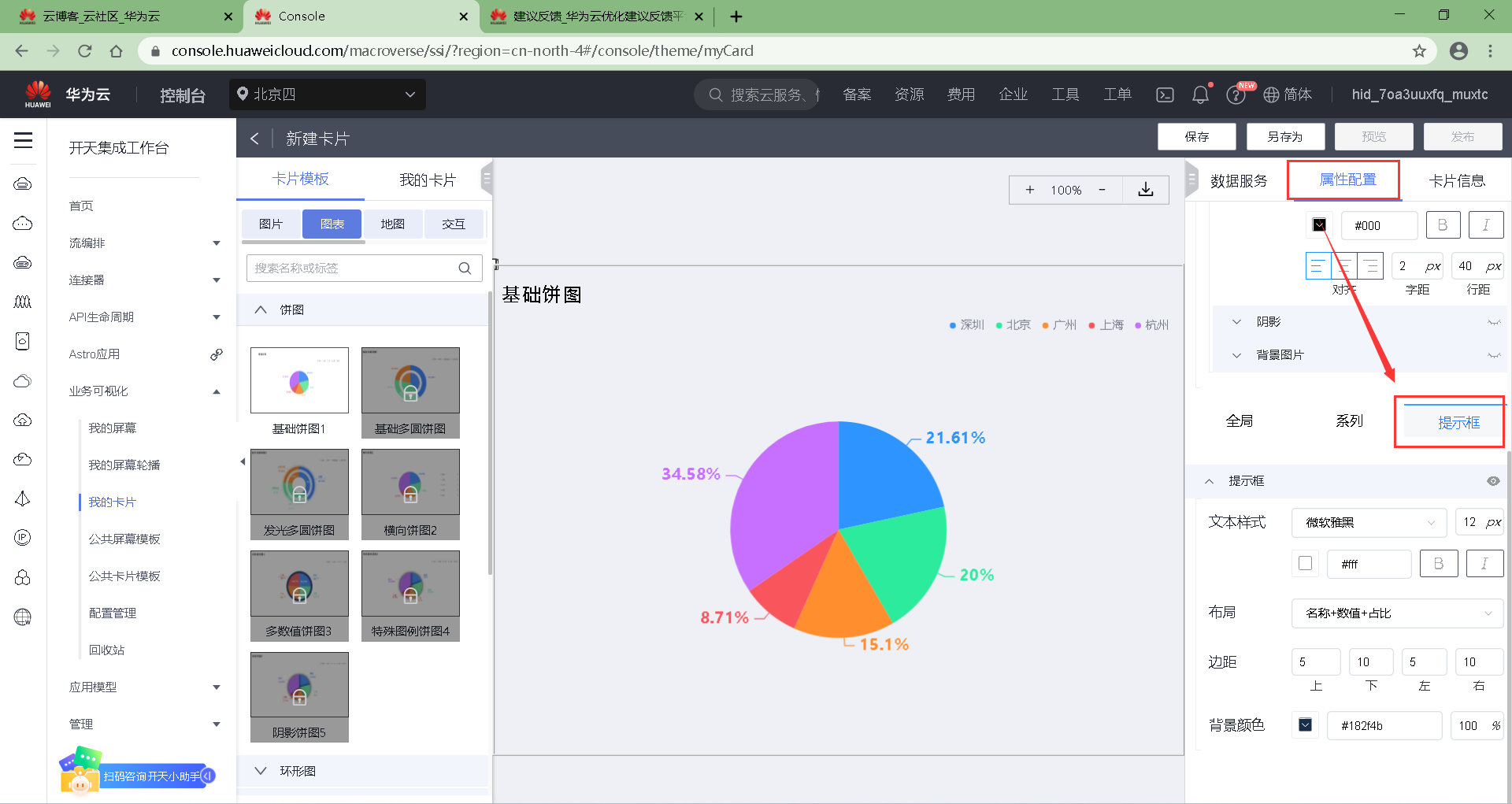The height and width of the screenshot is (804, 1512).
Task: Select the 地图 template category tab
Action: (392, 224)
